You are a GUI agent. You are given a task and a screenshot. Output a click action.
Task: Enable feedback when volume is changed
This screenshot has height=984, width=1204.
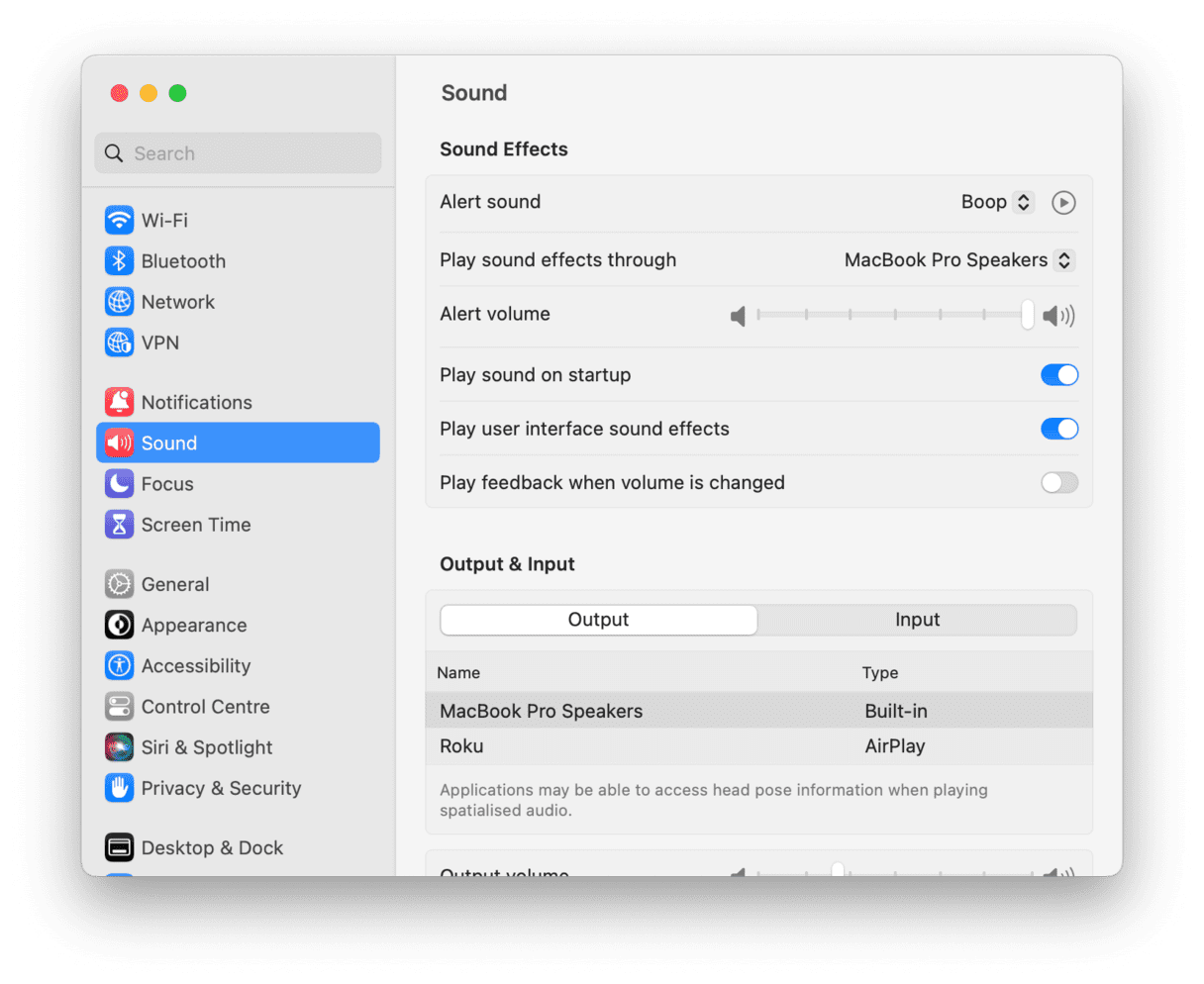tap(1058, 482)
